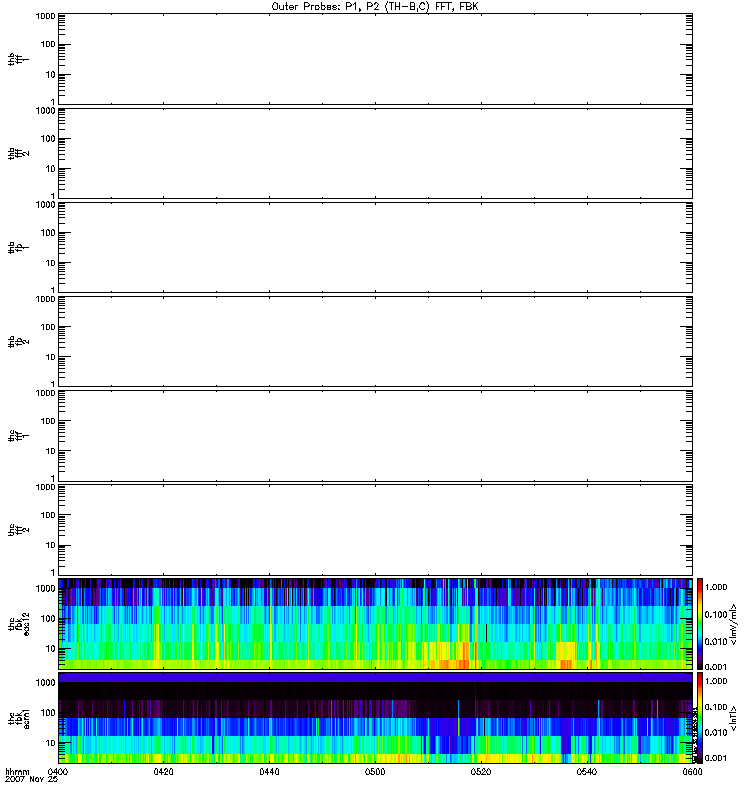Click the "thb ffp 1" panel label
The width and height of the screenshot is (750, 800).
pyautogui.click(x=18, y=247)
